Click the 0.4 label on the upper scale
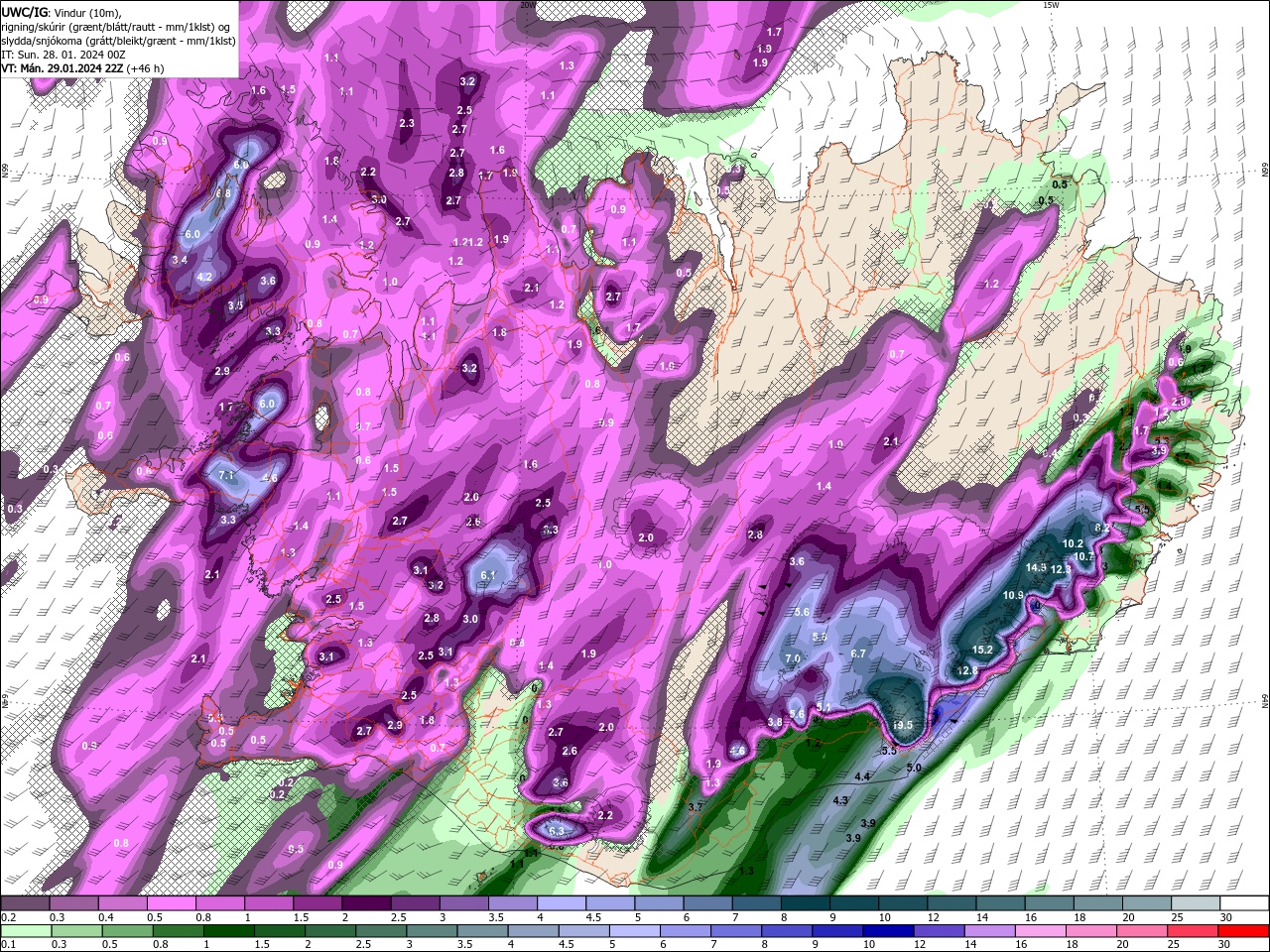The height and width of the screenshot is (952, 1270). (105, 917)
